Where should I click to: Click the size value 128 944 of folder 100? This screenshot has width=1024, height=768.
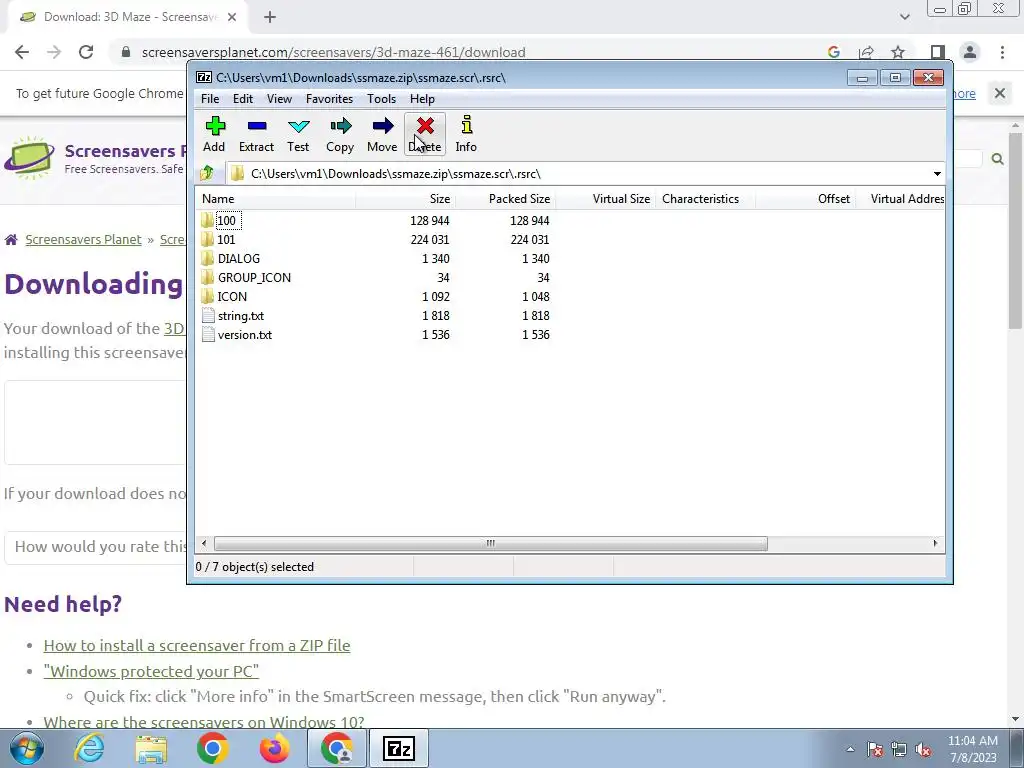click(x=430, y=221)
